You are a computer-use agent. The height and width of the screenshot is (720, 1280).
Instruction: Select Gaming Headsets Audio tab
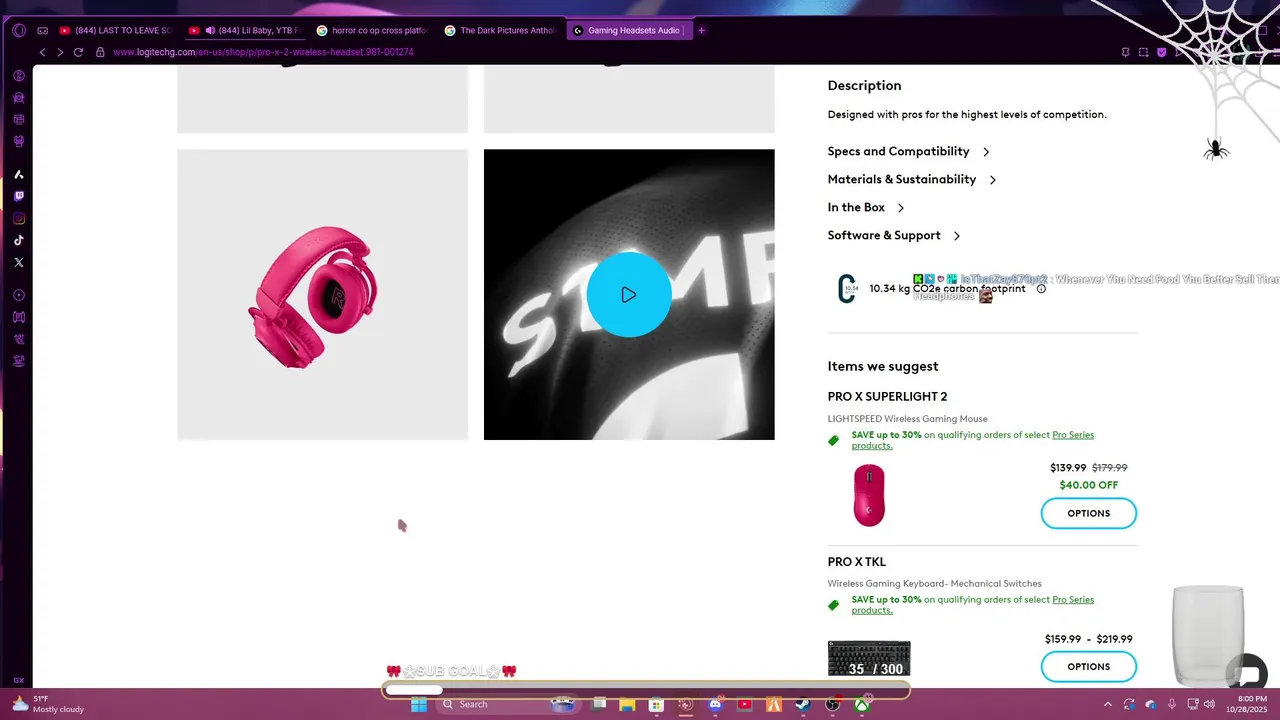[x=628, y=30]
